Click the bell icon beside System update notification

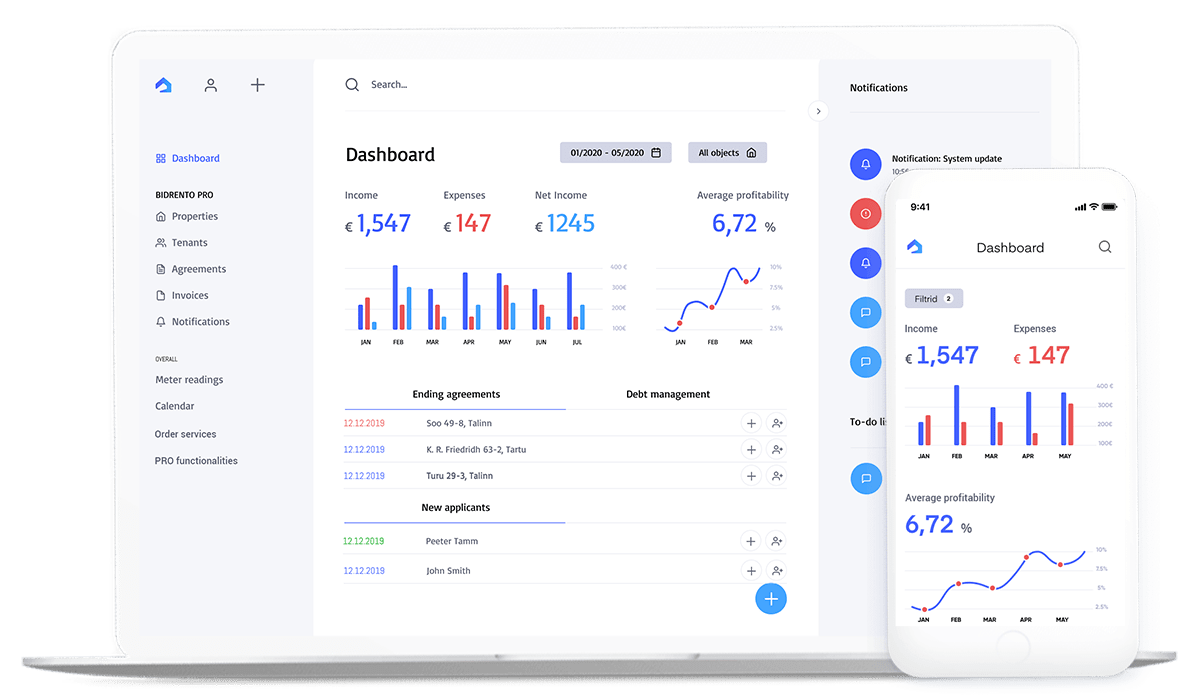click(865, 163)
